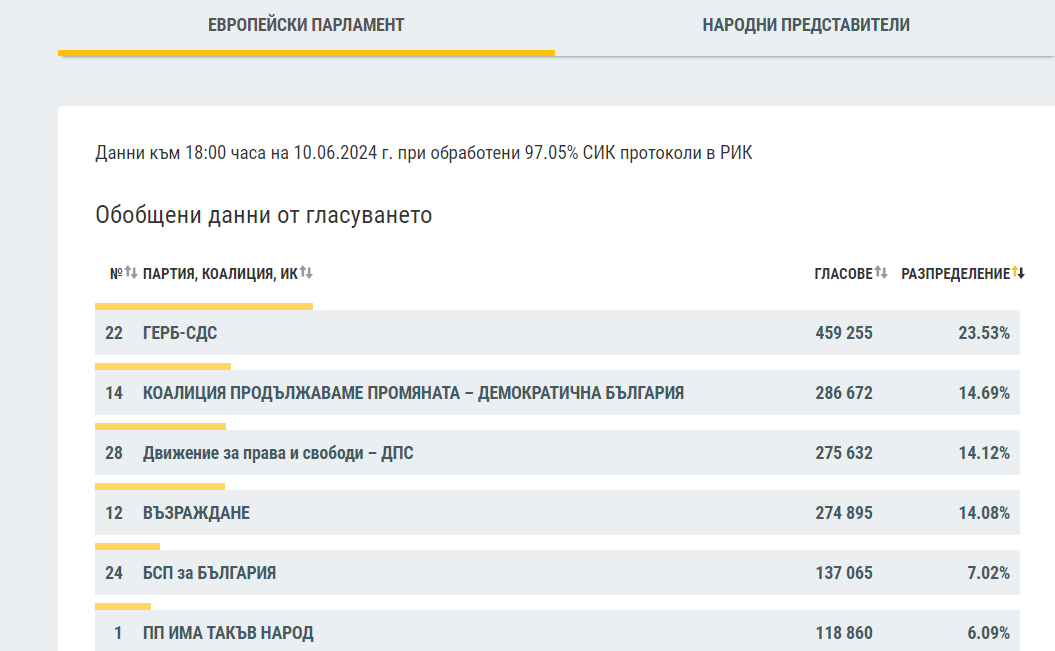The height and width of the screenshot is (651, 1055).
Task: Switch to the ЕВРОПЕЙСКИ ПАРЛАМЕНТ tab
Action: [306, 25]
